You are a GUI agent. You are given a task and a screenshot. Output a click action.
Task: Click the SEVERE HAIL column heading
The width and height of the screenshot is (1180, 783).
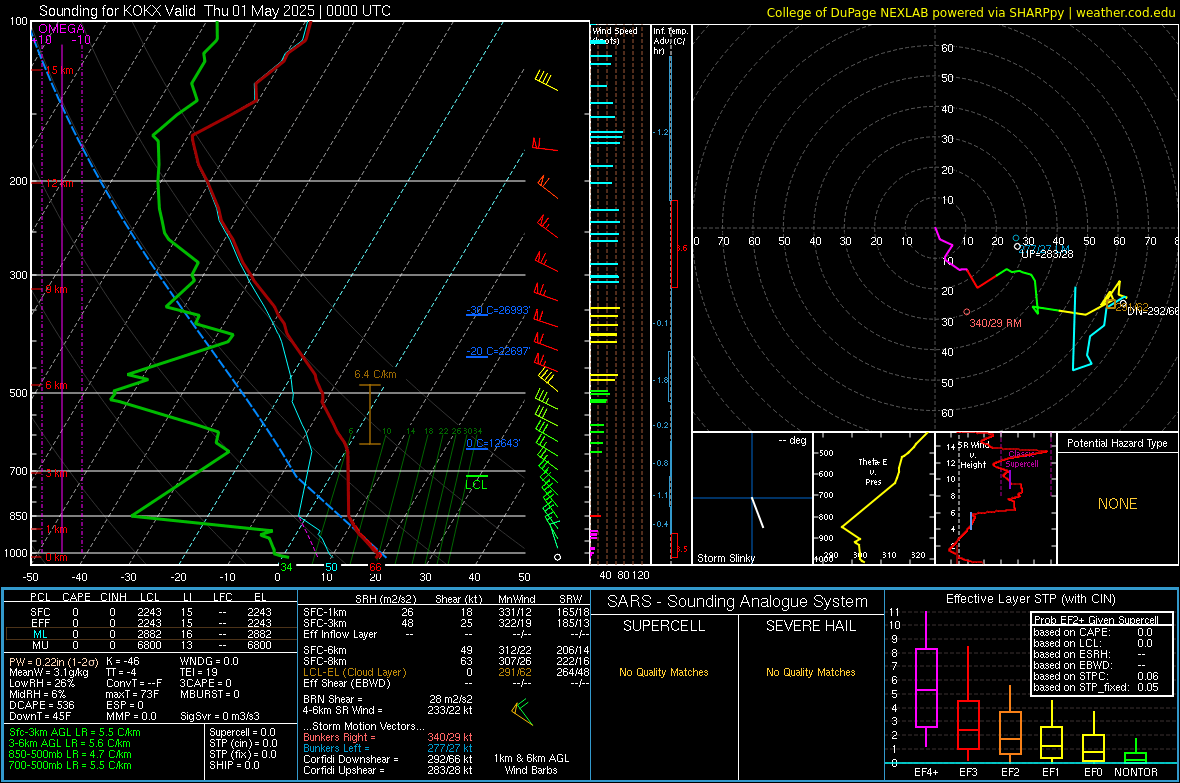[x=810, y=626]
